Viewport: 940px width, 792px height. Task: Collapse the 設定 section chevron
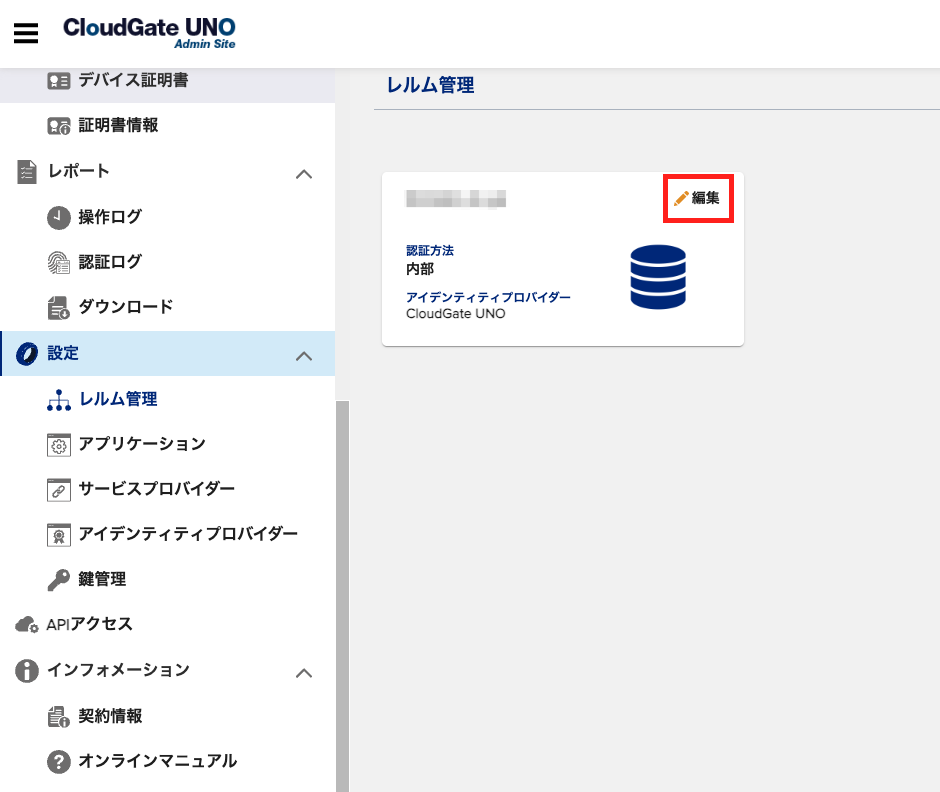(305, 355)
